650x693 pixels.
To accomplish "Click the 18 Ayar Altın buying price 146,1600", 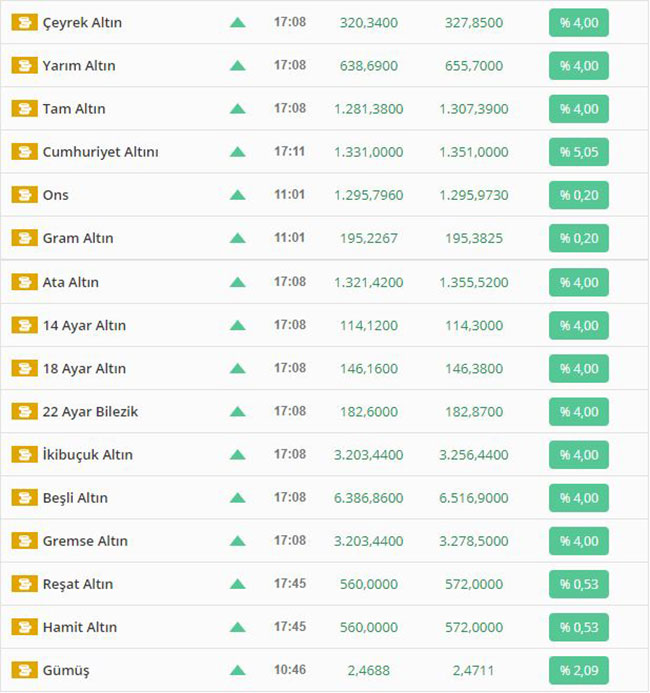I will 368,368.
